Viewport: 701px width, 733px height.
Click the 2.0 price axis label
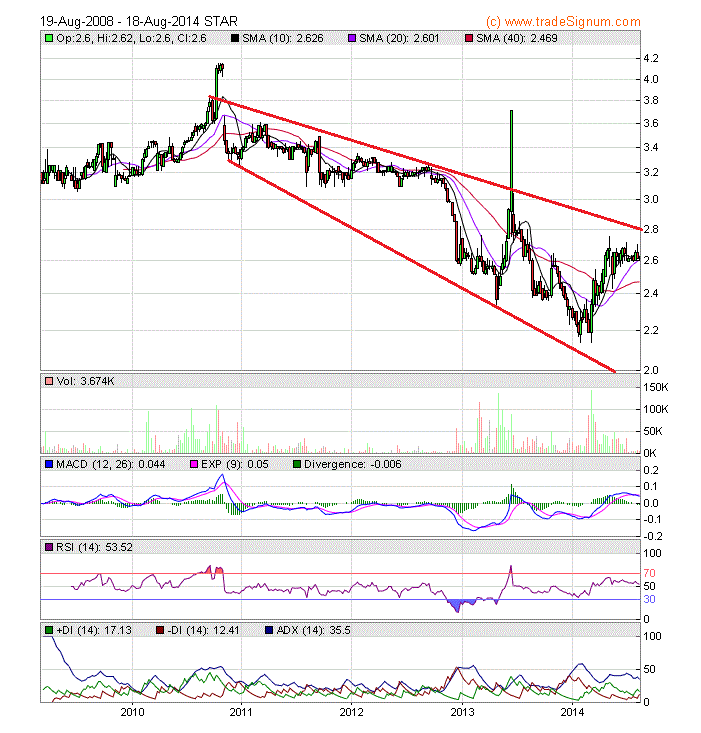(x=651, y=370)
